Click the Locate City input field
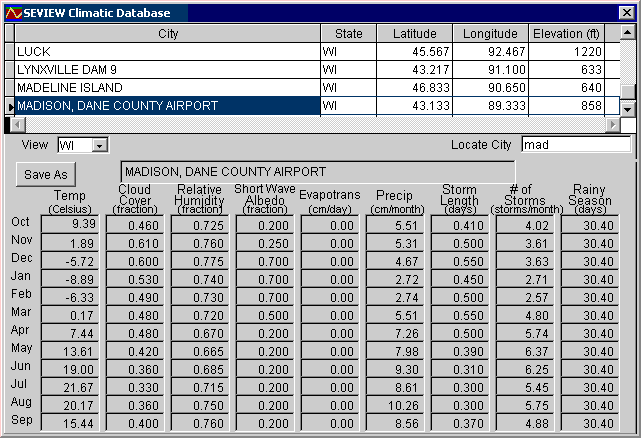Viewport: 641px width, 438px height. click(x=576, y=145)
